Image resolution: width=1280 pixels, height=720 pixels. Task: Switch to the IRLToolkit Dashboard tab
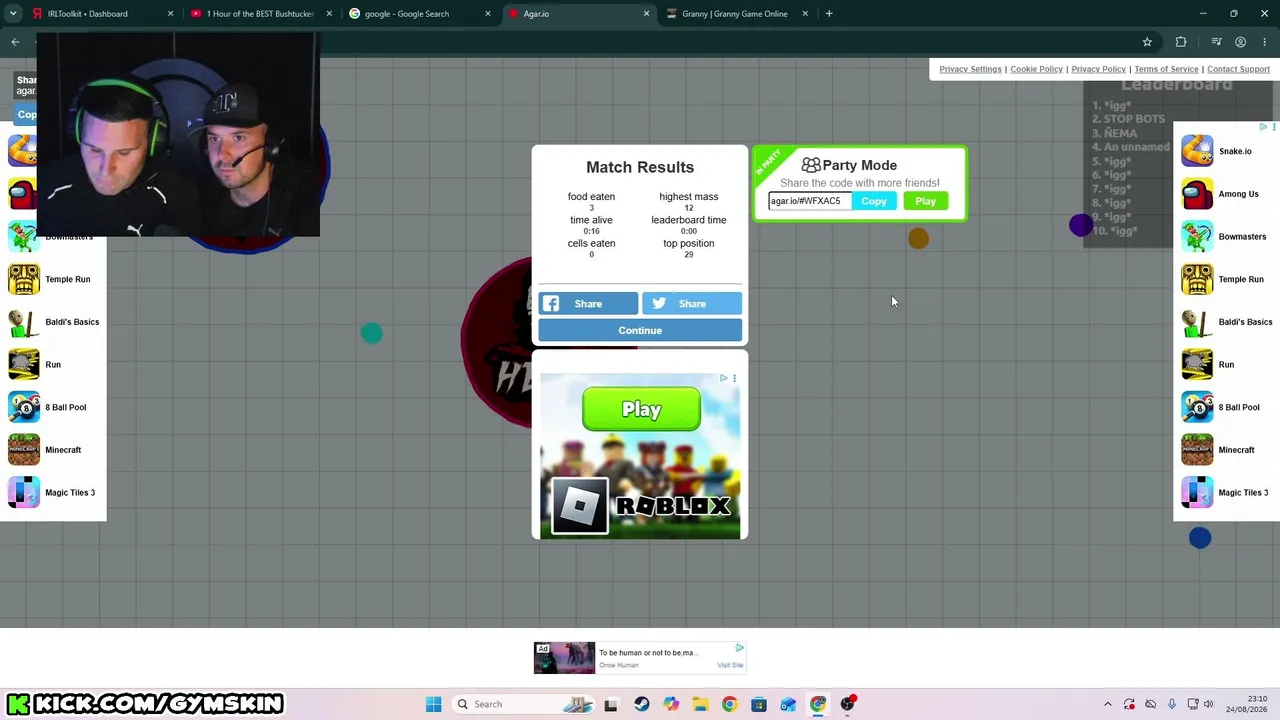click(x=101, y=14)
